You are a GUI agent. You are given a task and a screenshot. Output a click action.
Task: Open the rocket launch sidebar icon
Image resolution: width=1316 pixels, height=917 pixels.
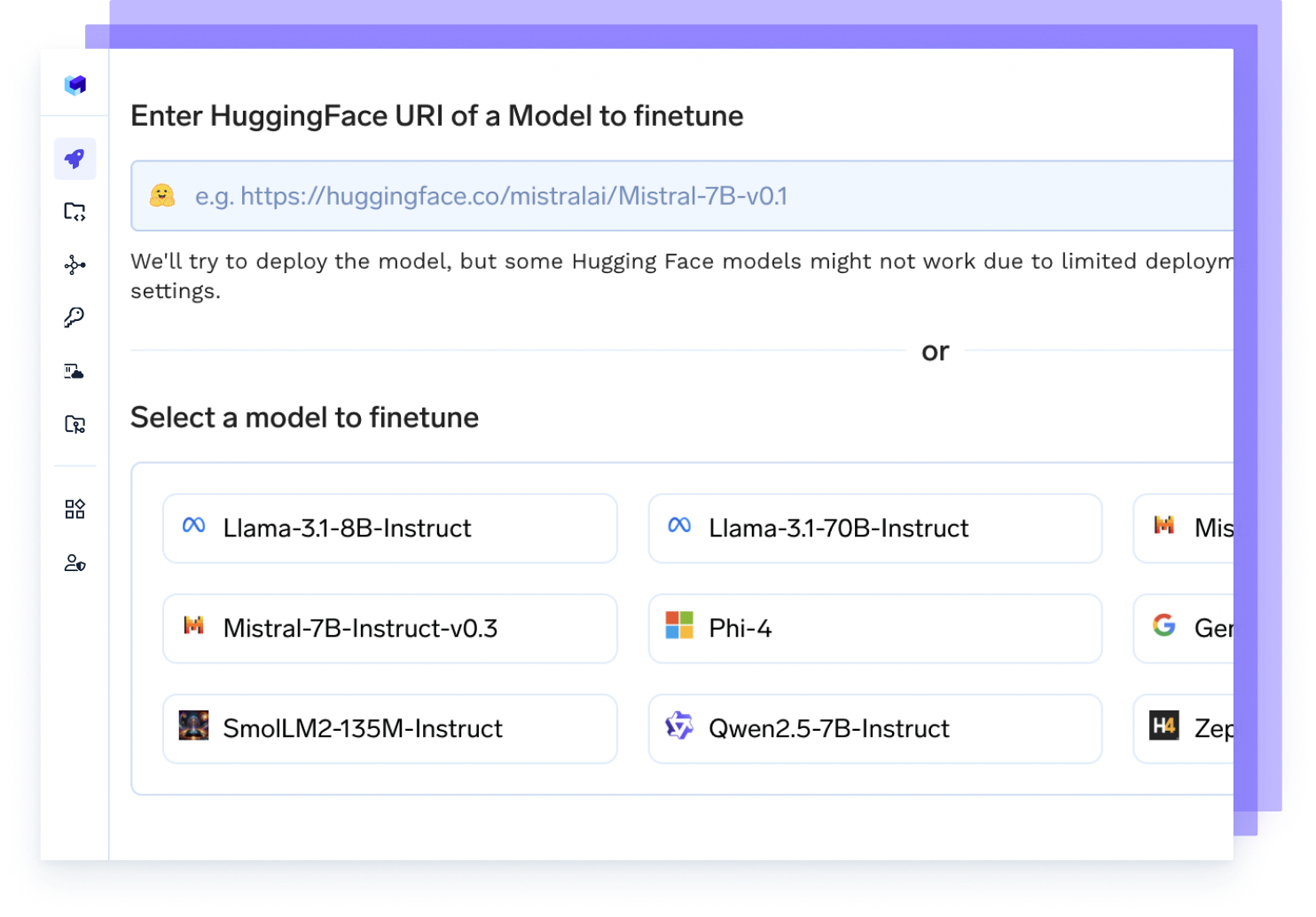click(74, 159)
